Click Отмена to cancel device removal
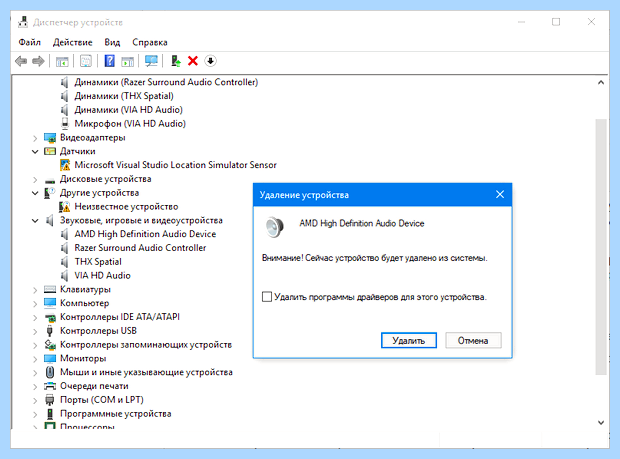The image size is (620, 459). click(x=473, y=340)
